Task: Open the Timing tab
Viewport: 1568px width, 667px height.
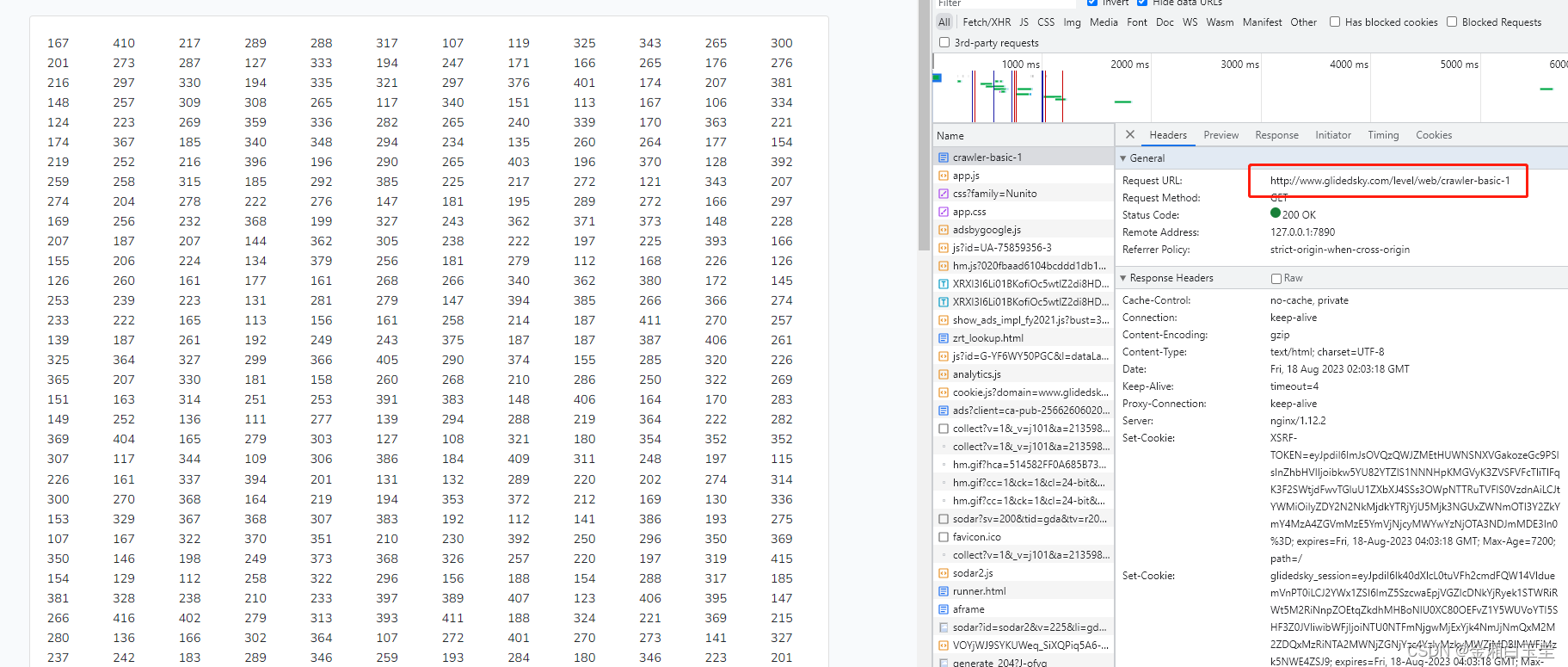Action: coord(1383,135)
